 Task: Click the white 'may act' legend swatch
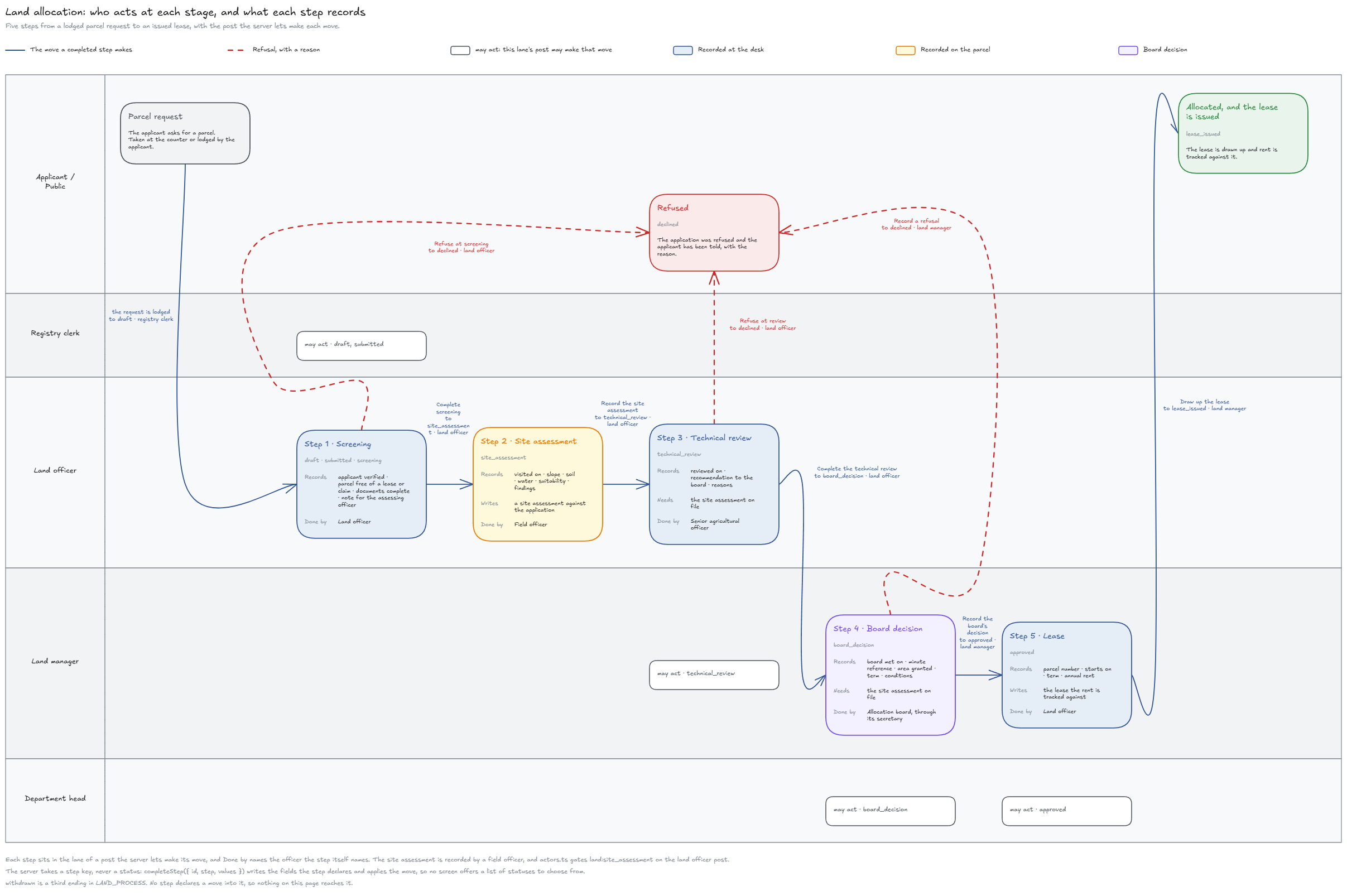(460, 50)
